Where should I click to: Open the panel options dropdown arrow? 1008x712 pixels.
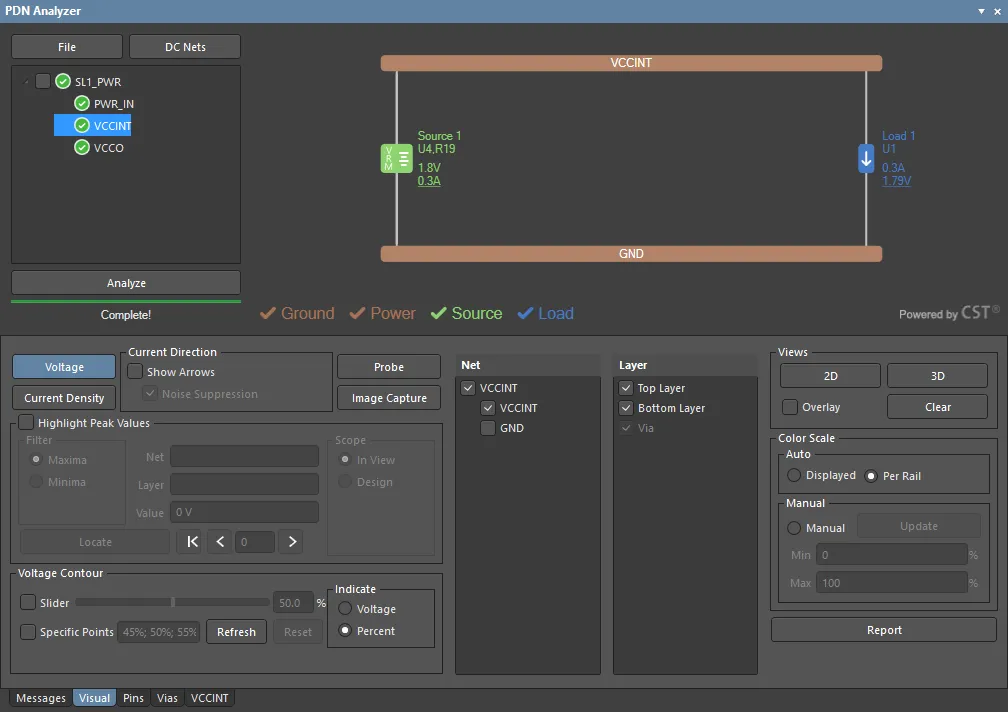(980, 11)
